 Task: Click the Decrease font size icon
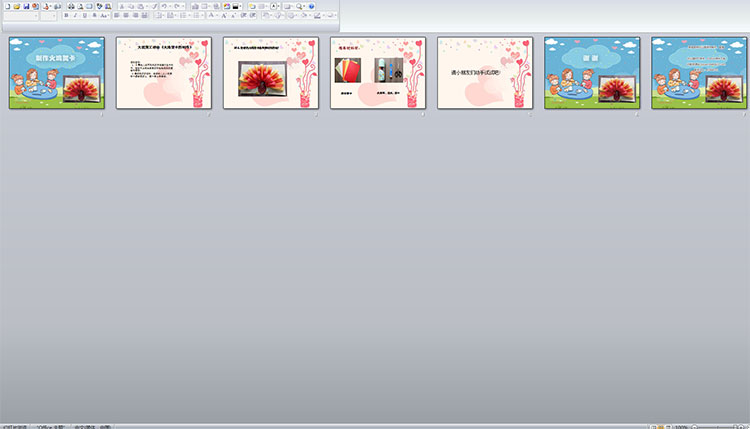(233, 16)
